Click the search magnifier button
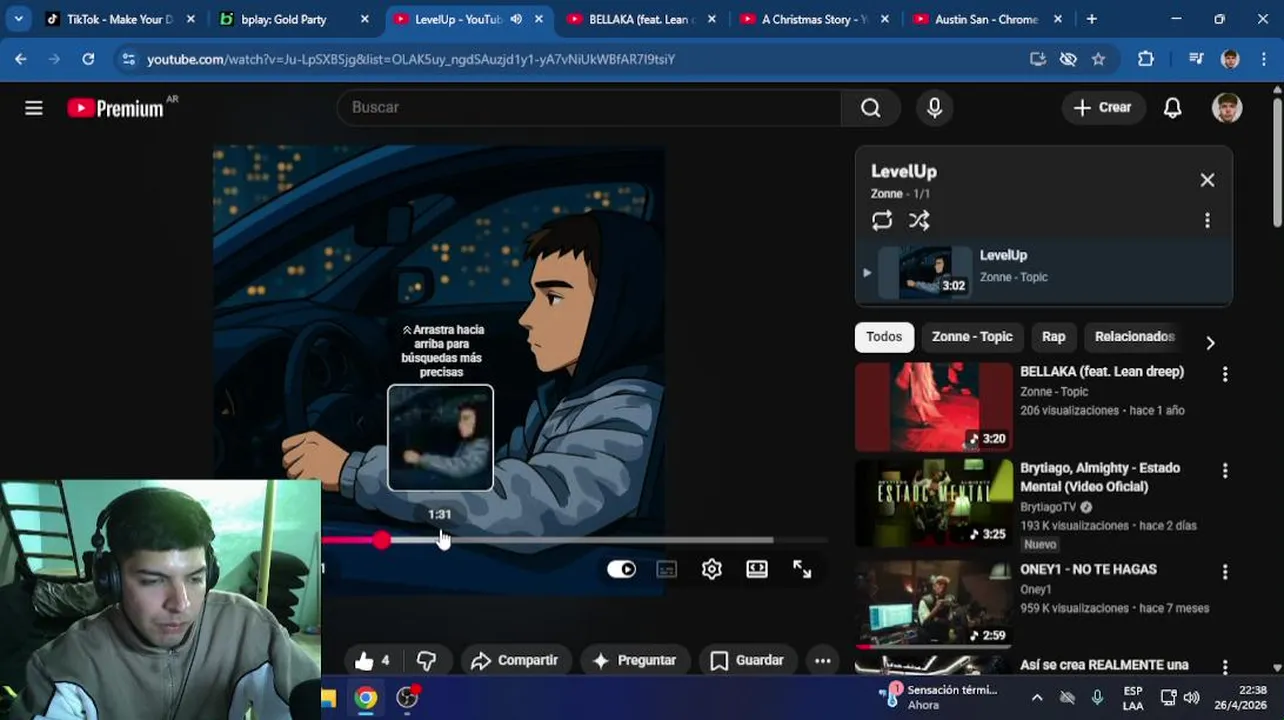This screenshot has height=720, width=1284. 871,108
